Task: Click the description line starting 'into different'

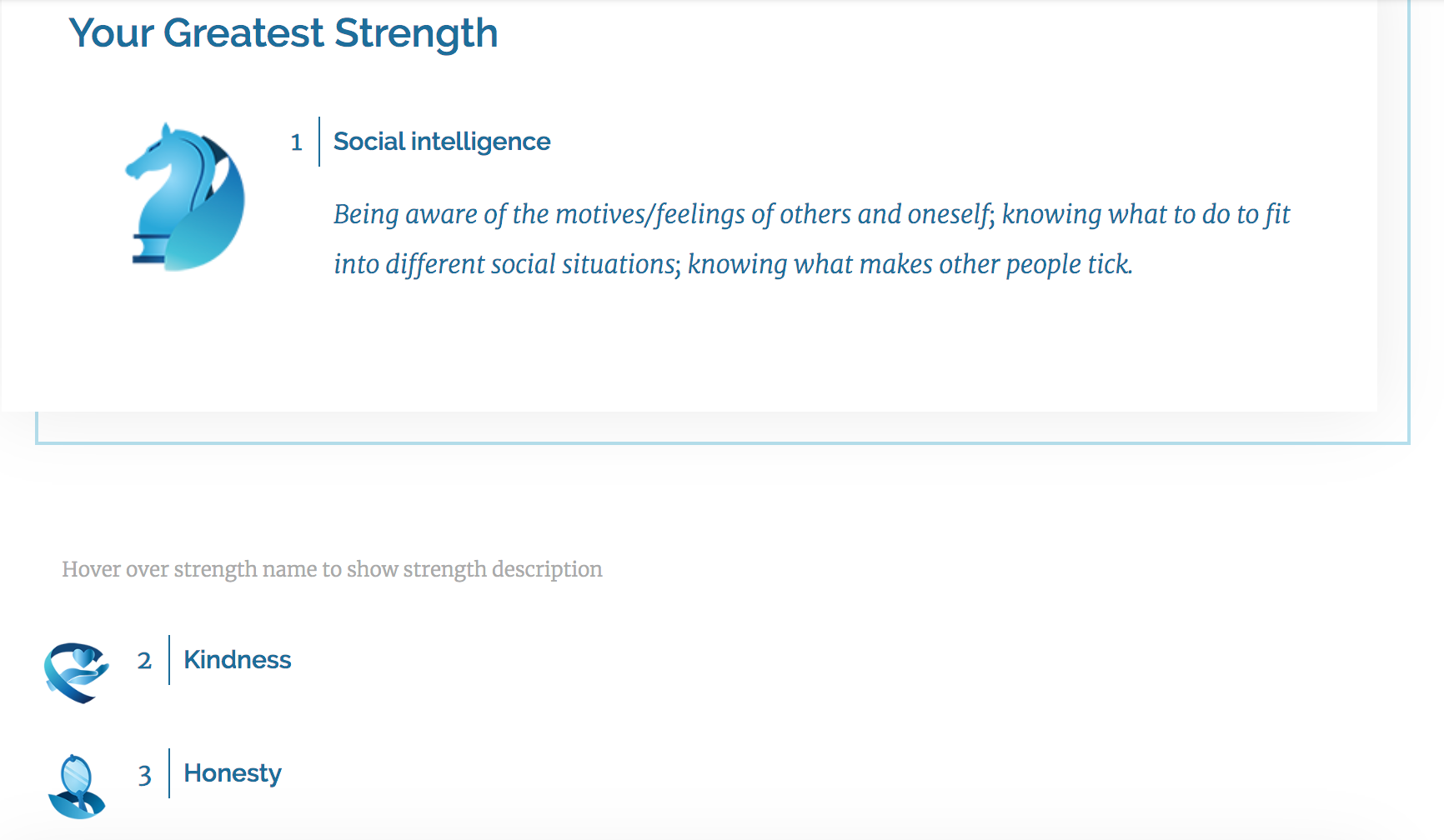Action: click(733, 265)
